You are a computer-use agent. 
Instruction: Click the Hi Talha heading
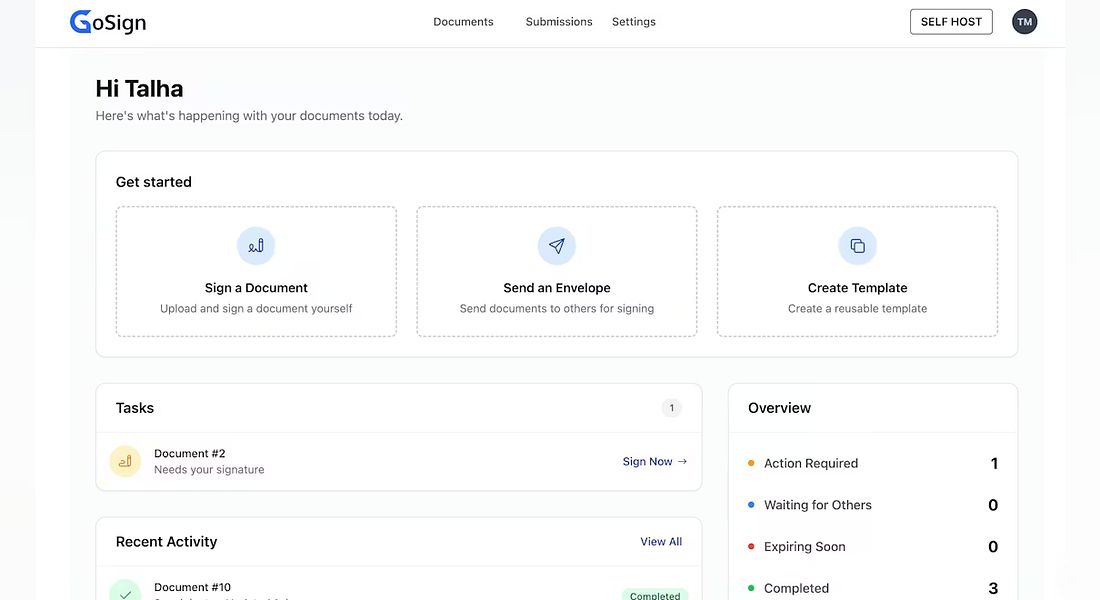139,88
